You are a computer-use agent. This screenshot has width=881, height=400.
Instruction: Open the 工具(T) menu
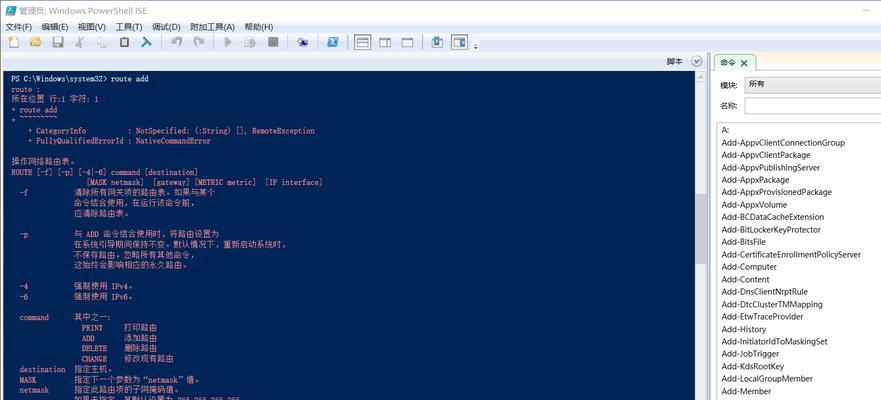click(x=129, y=27)
